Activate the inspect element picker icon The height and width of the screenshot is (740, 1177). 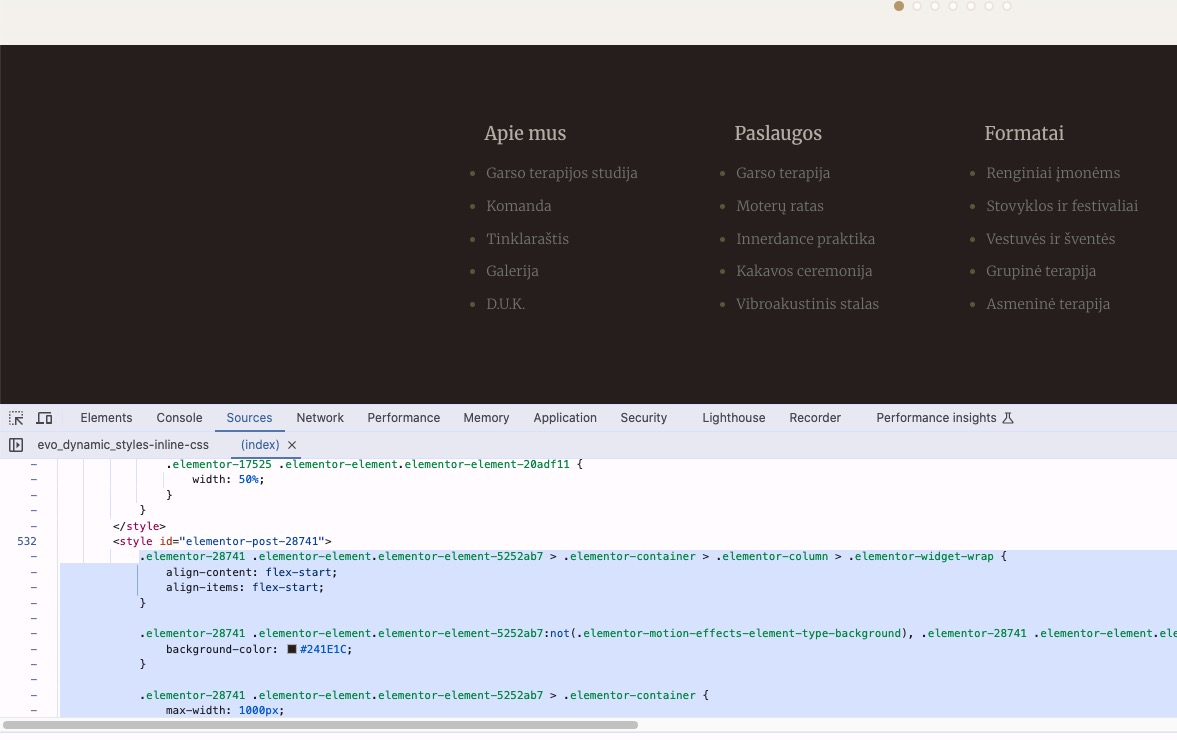pos(16,418)
